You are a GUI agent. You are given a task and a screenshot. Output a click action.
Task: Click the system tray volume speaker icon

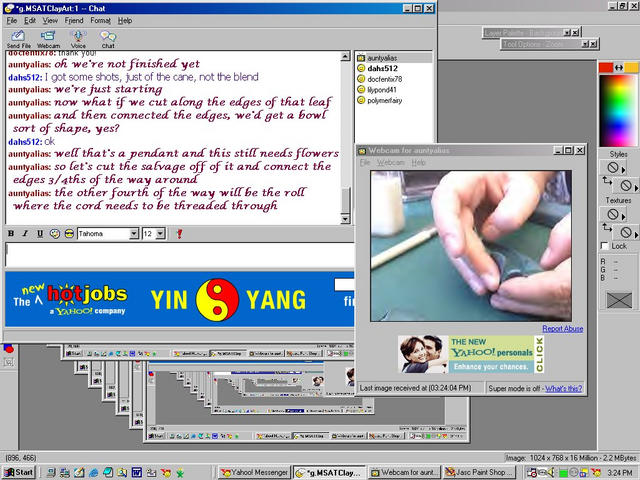coord(551,473)
